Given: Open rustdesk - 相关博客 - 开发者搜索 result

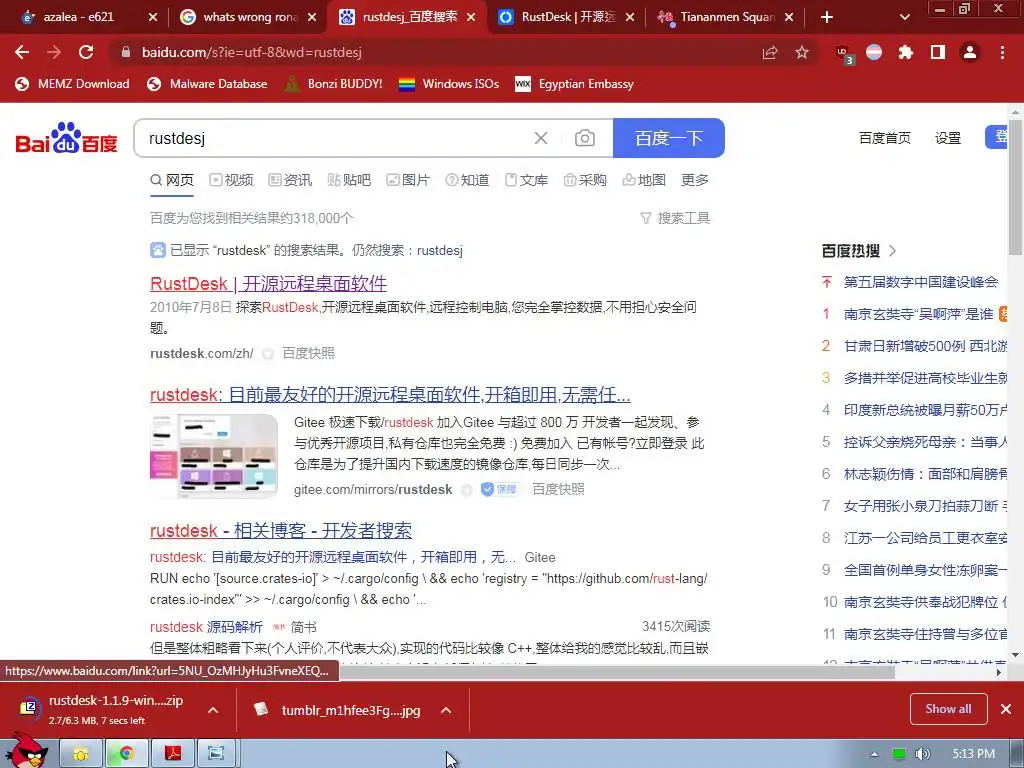Looking at the screenshot, I should click(281, 530).
